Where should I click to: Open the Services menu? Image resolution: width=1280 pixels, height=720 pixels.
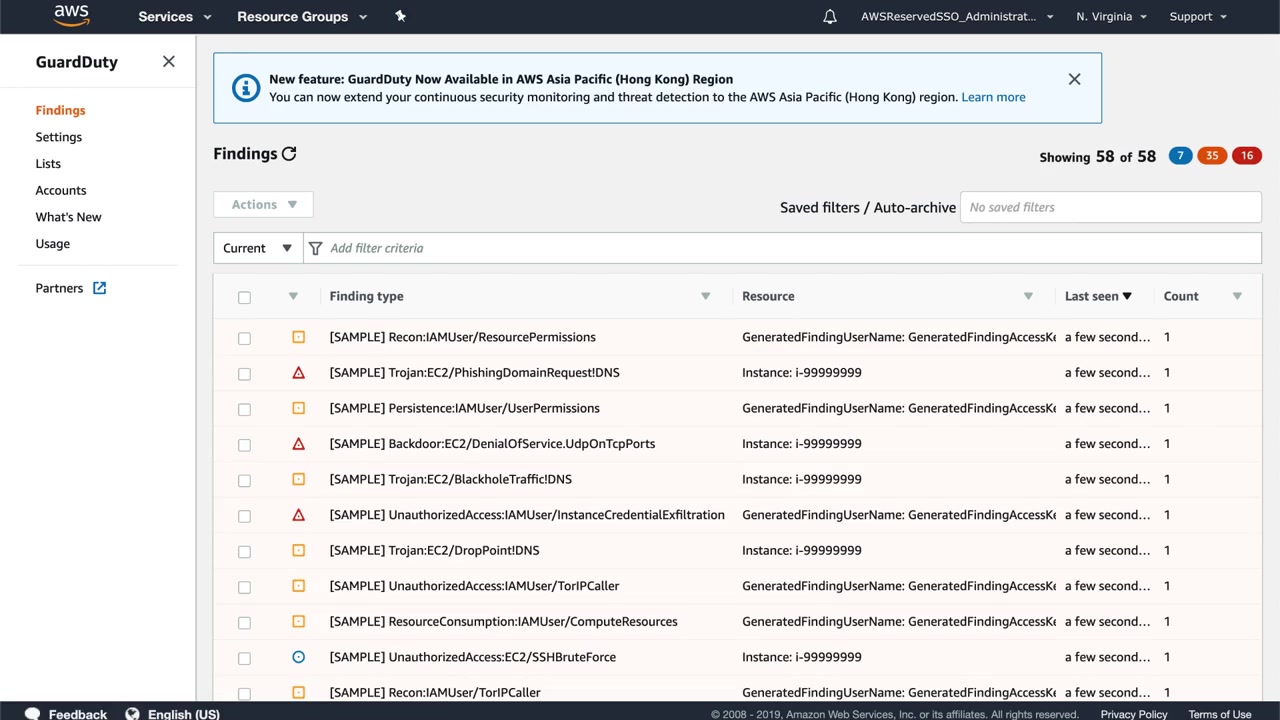tap(174, 17)
